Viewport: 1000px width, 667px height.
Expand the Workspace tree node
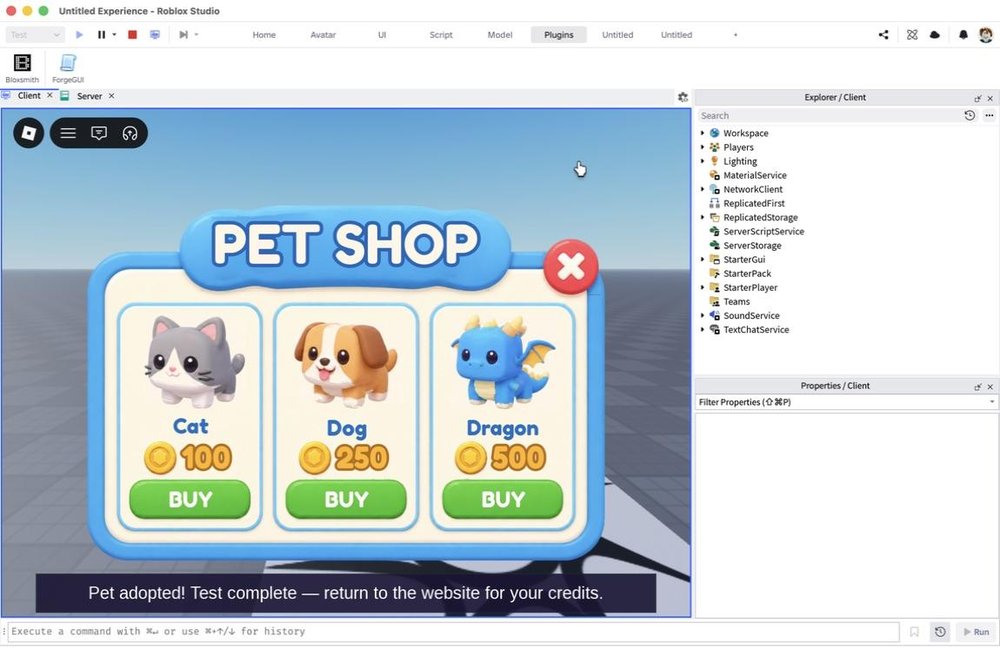tap(702, 133)
